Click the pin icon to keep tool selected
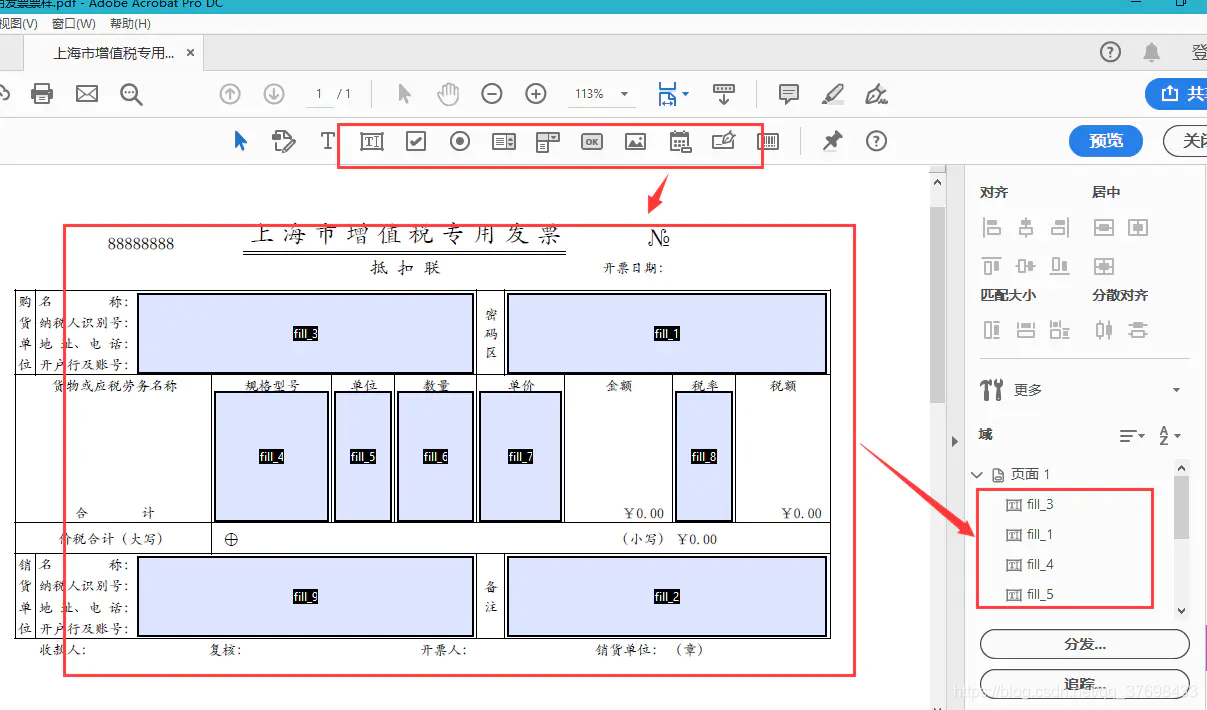The width and height of the screenshot is (1207, 710). click(x=832, y=141)
